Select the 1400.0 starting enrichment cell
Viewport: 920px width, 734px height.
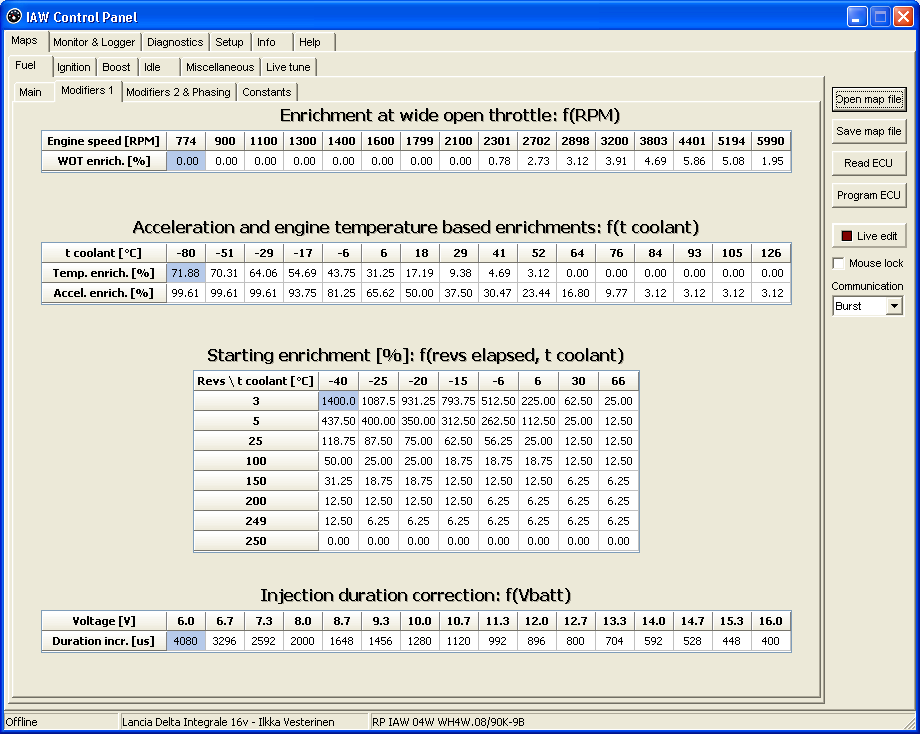coord(339,401)
